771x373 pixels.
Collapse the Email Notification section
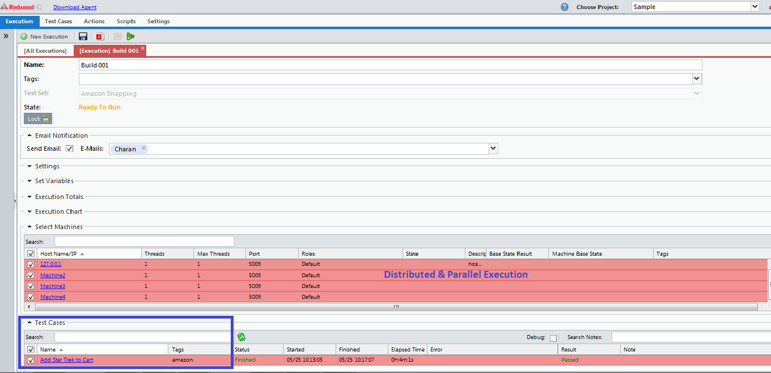(30, 136)
